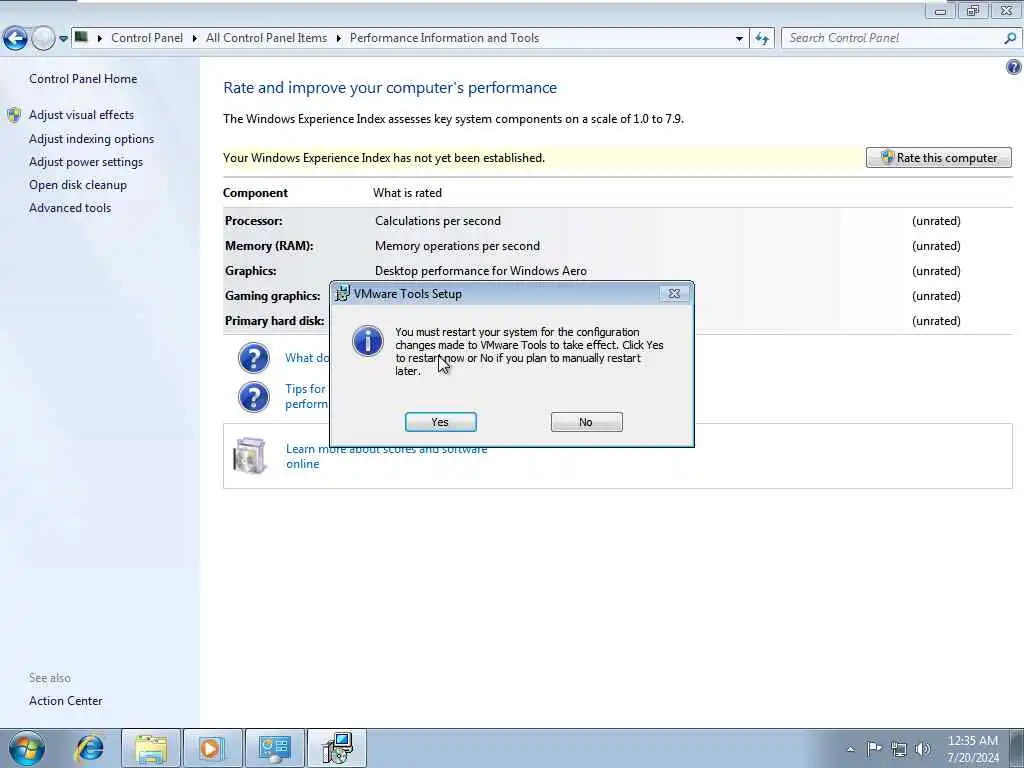The width and height of the screenshot is (1024, 768).
Task: Click Yes to restart now
Action: 440,422
